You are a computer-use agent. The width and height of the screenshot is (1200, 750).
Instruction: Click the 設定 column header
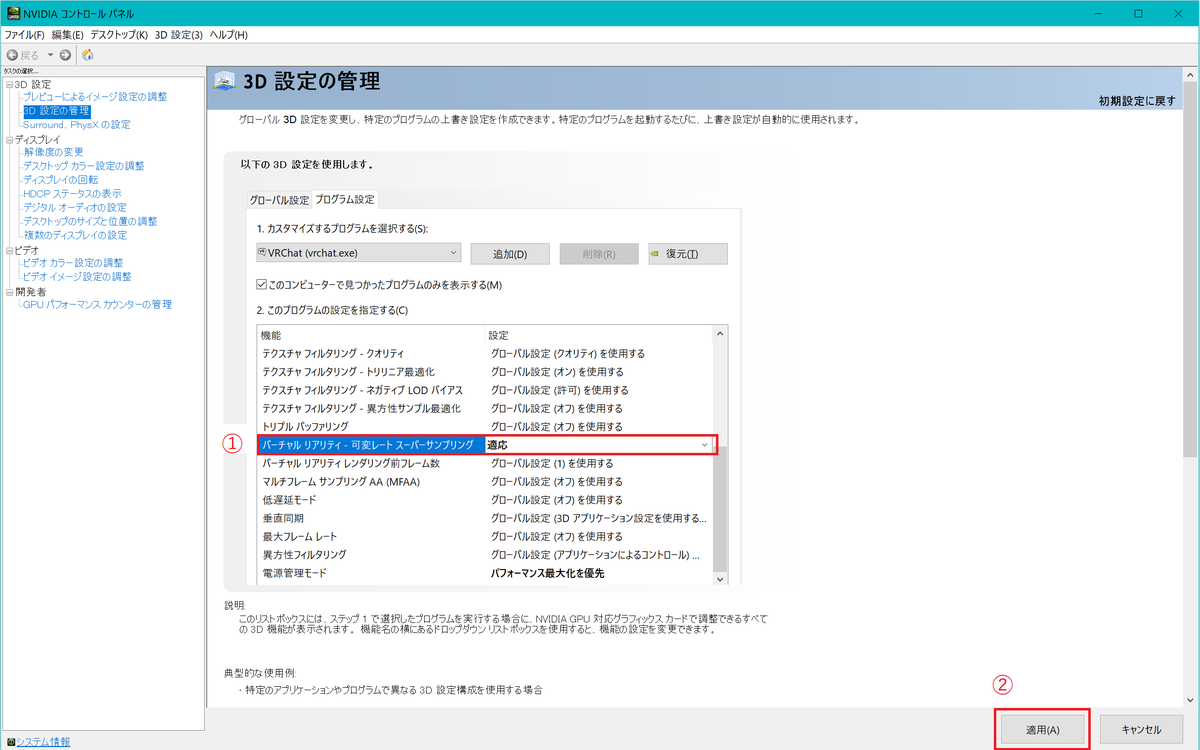[x=599, y=334]
